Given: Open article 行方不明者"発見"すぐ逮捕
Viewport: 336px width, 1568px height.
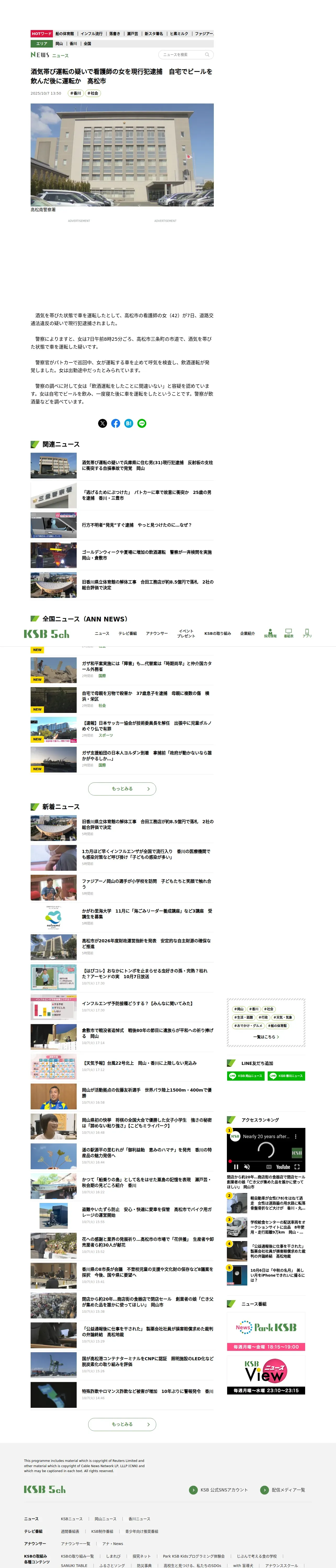Looking at the screenshot, I should coord(122,525).
